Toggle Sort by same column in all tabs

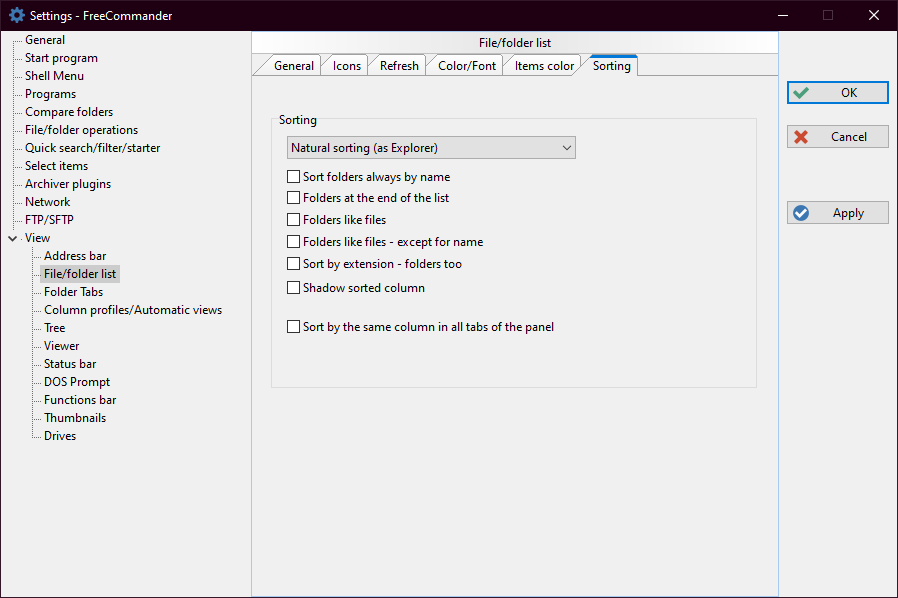tap(294, 327)
